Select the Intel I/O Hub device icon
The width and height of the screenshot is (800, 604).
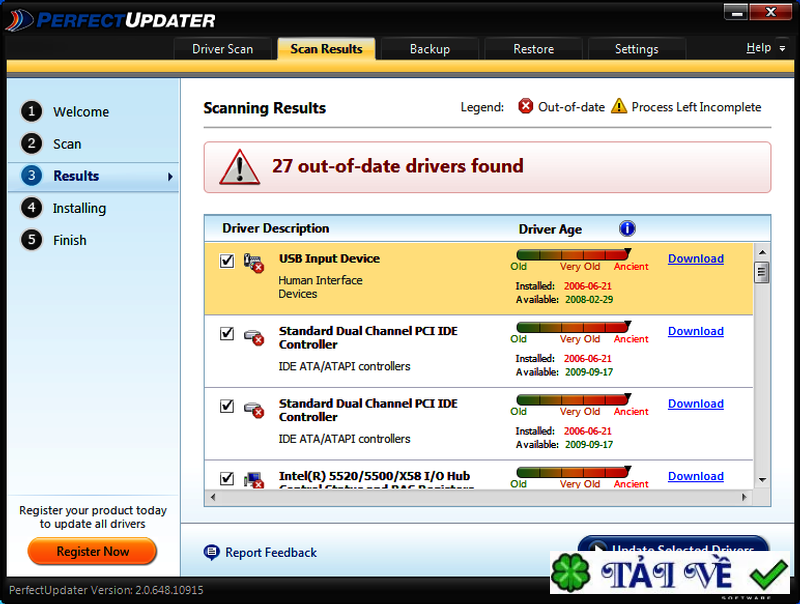[253, 479]
